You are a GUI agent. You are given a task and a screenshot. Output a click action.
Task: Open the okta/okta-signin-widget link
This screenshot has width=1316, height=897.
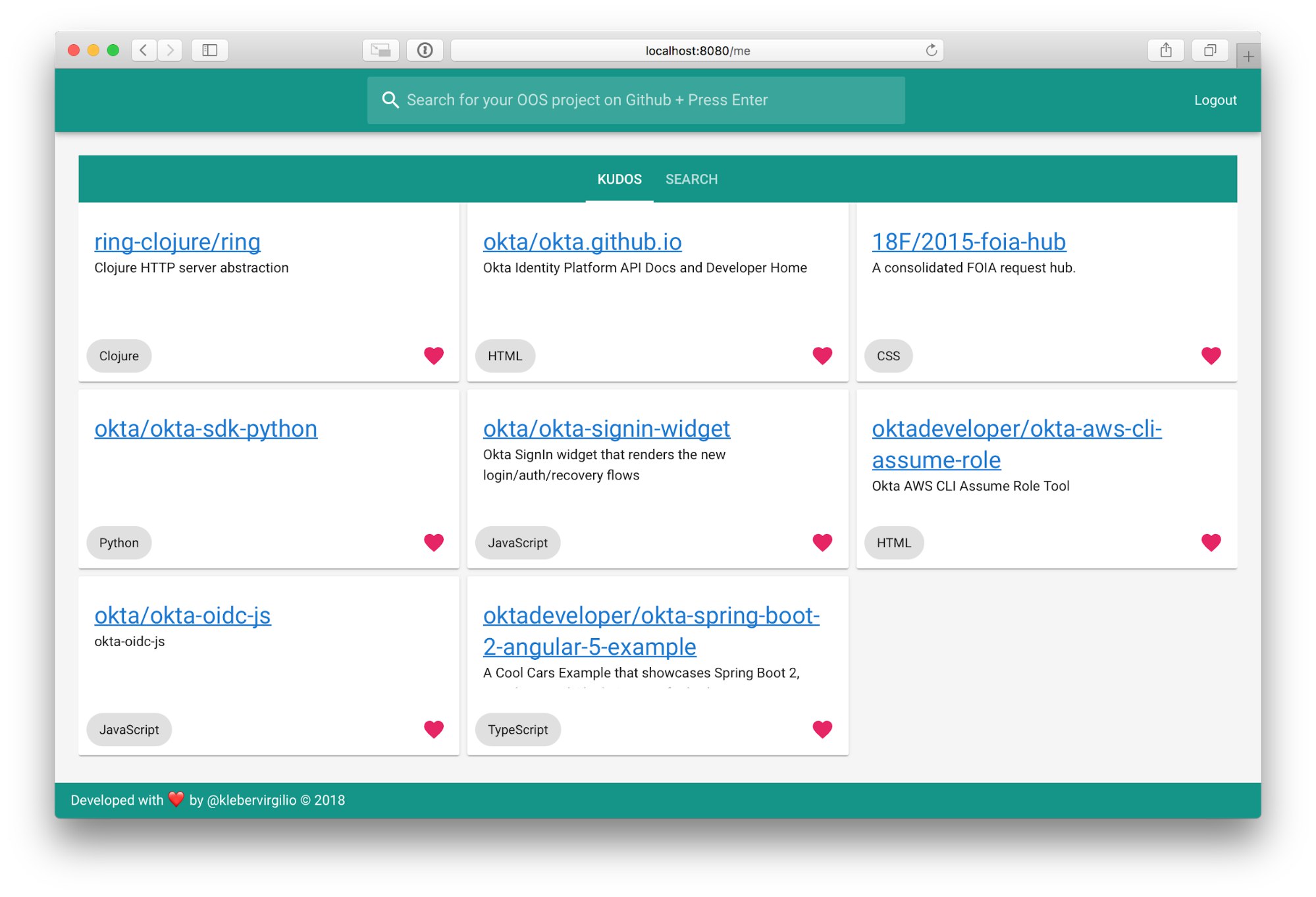point(606,429)
